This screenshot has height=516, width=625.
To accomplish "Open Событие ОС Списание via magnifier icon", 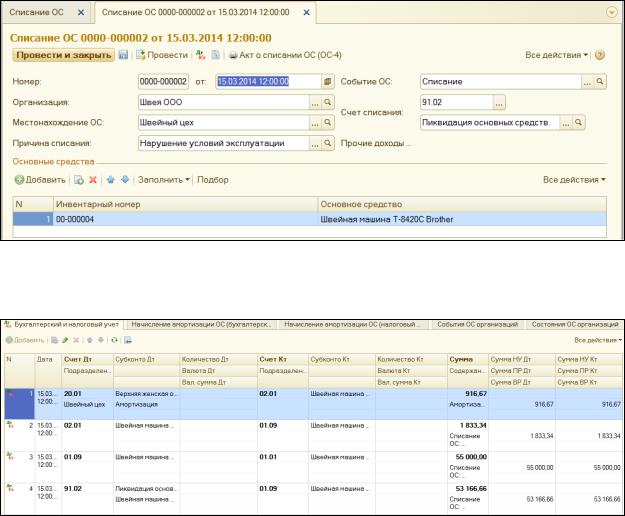I will (x=599, y=82).
